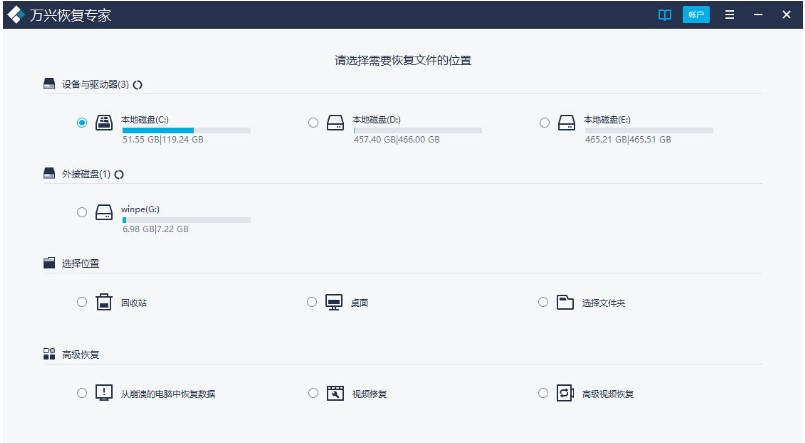The width and height of the screenshot is (805, 443).
Task: Choose the 桌面 radio button
Action: pos(312,302)
